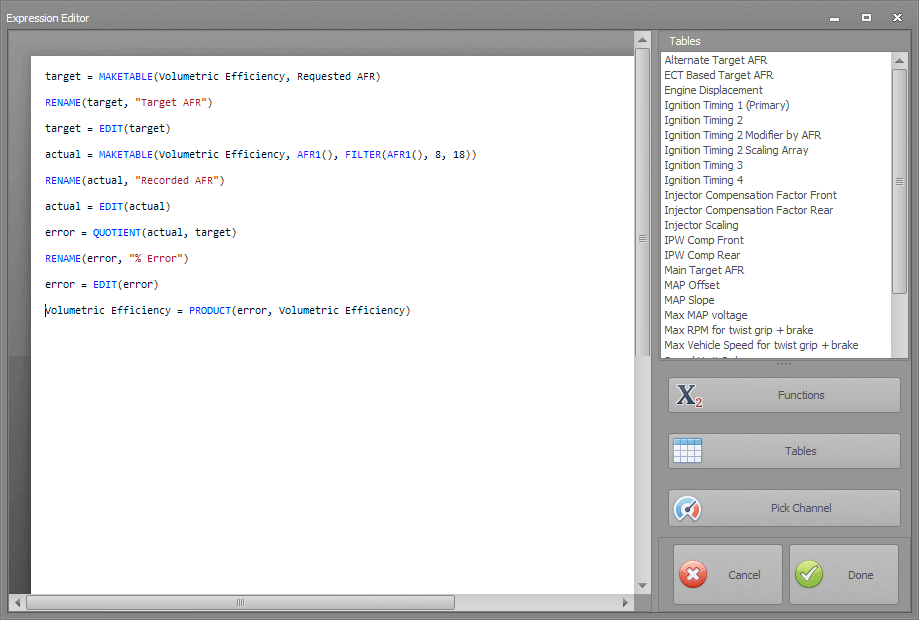Select MAP Offset table entry
This screenshot has height=620, width=919.
pos(690,285)
